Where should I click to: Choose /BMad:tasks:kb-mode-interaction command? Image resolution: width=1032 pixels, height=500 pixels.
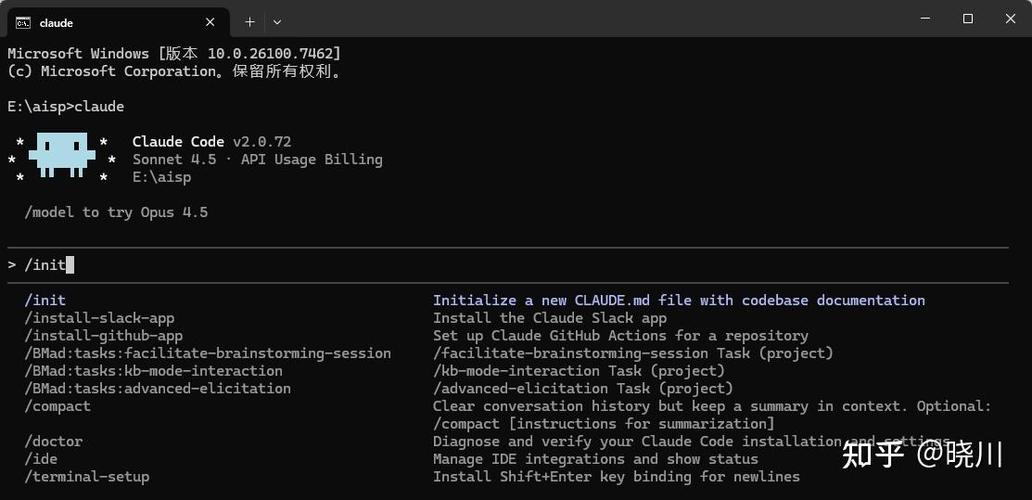coord(153,371)
